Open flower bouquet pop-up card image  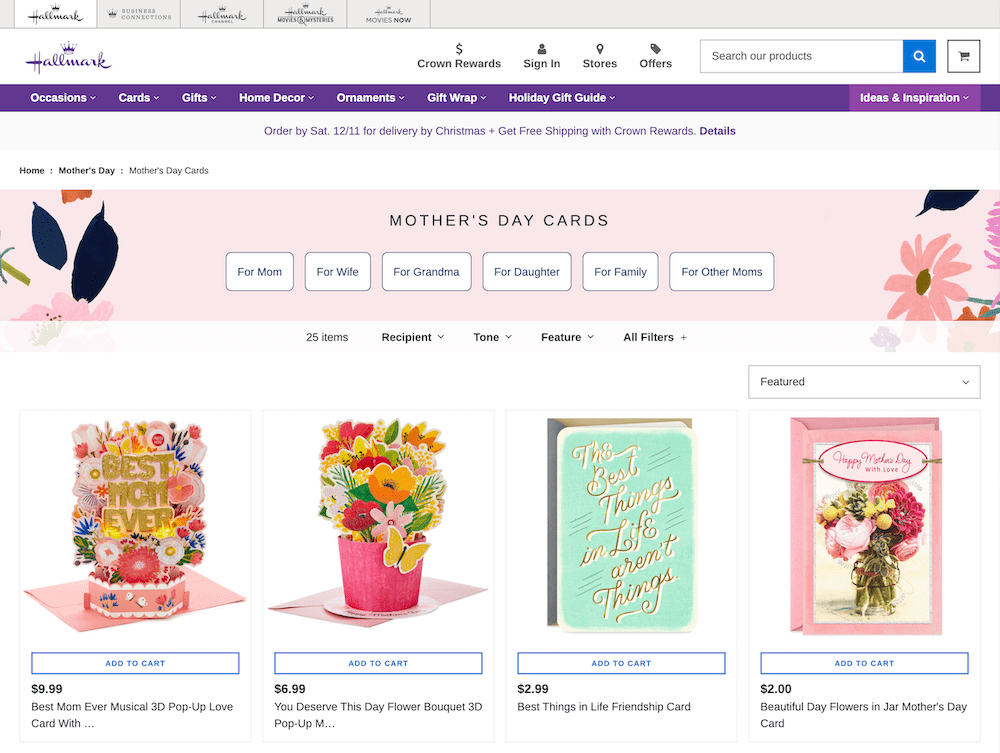[378, 524]
